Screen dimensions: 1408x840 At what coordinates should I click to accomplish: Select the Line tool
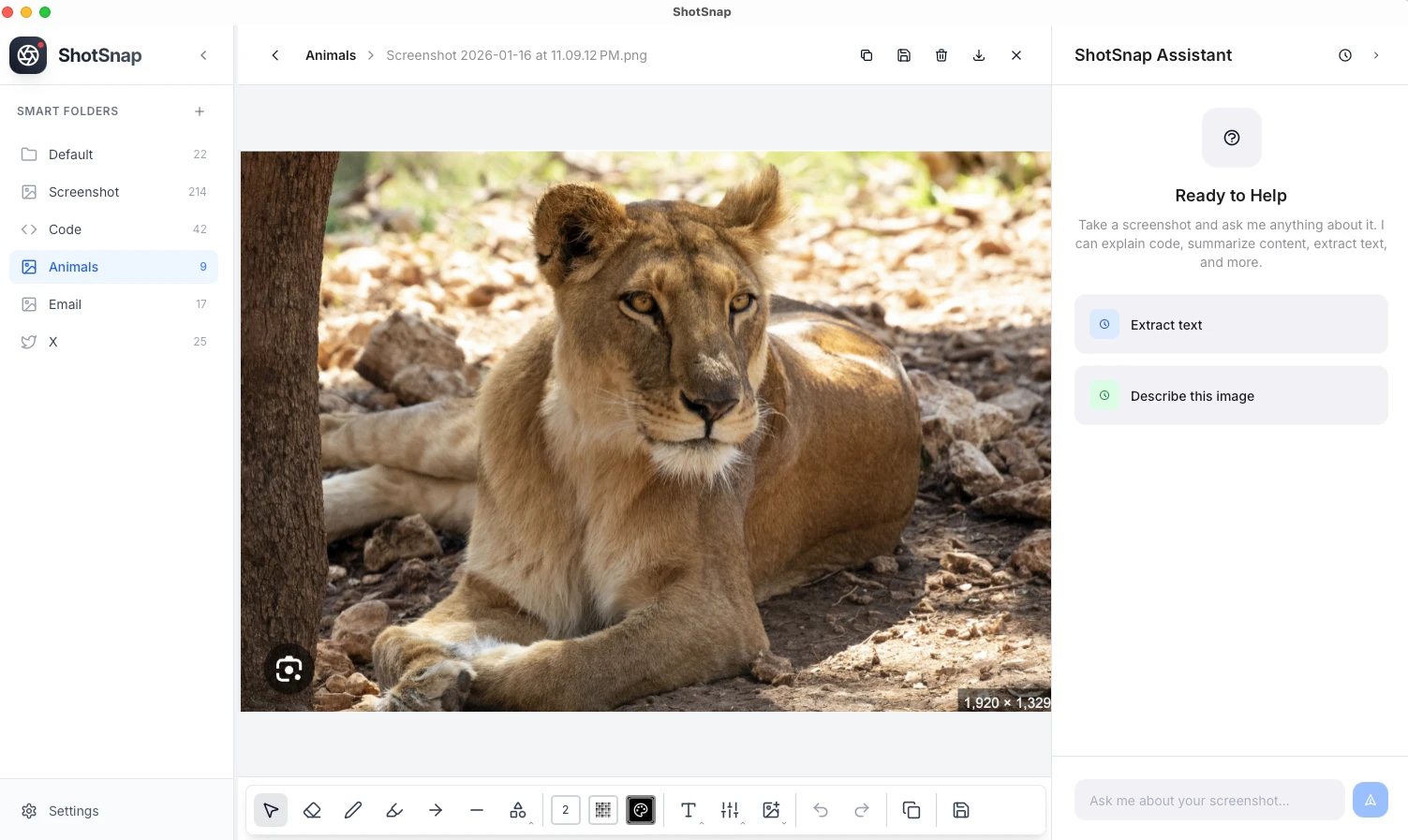[477, 810]
